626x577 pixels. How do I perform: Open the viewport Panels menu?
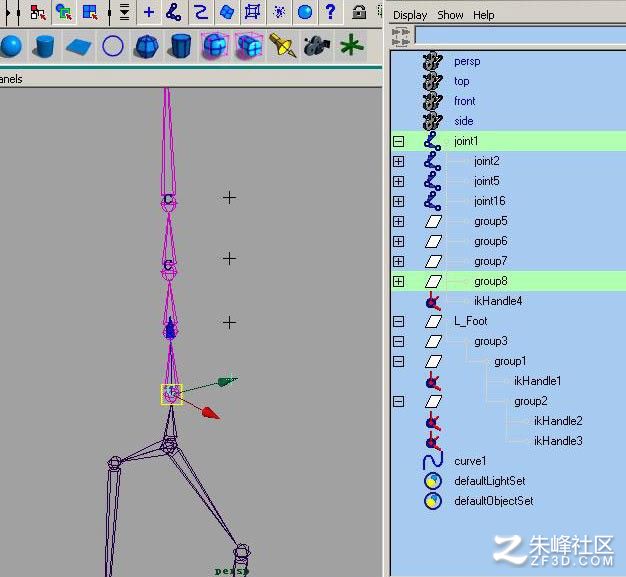tap(11, 79)
